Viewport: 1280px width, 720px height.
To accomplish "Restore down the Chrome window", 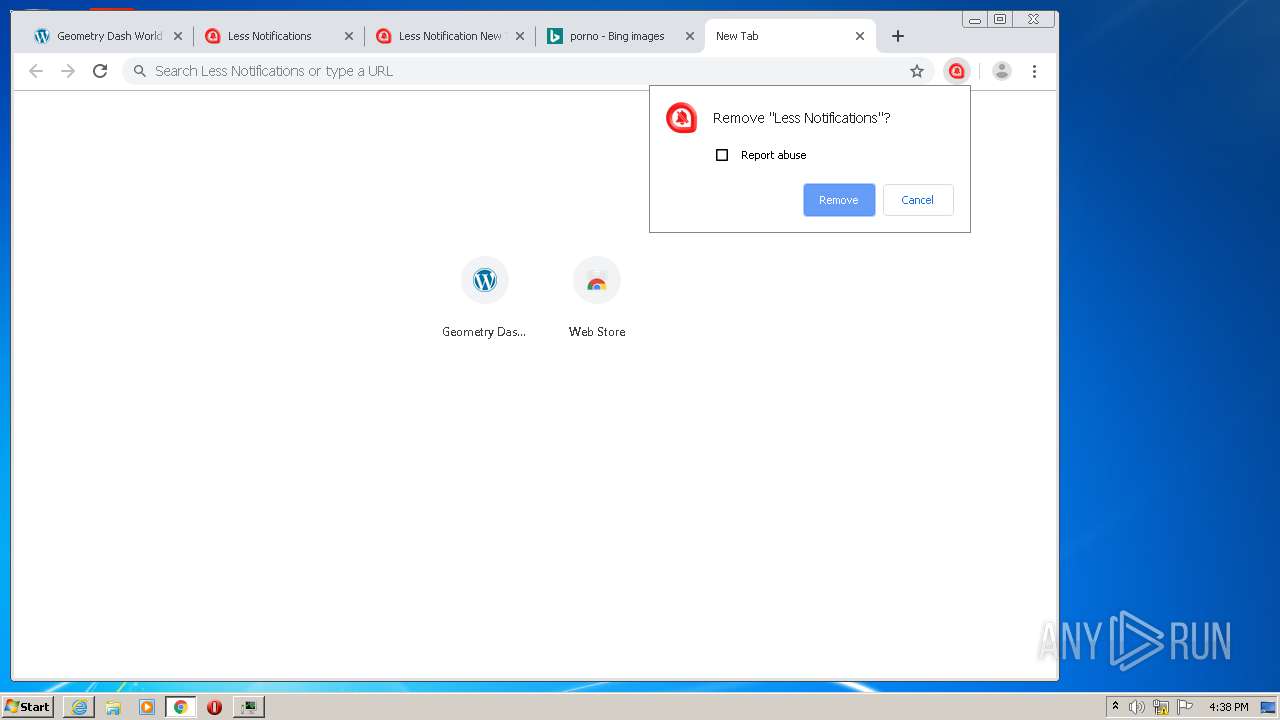I will 1000,19.
